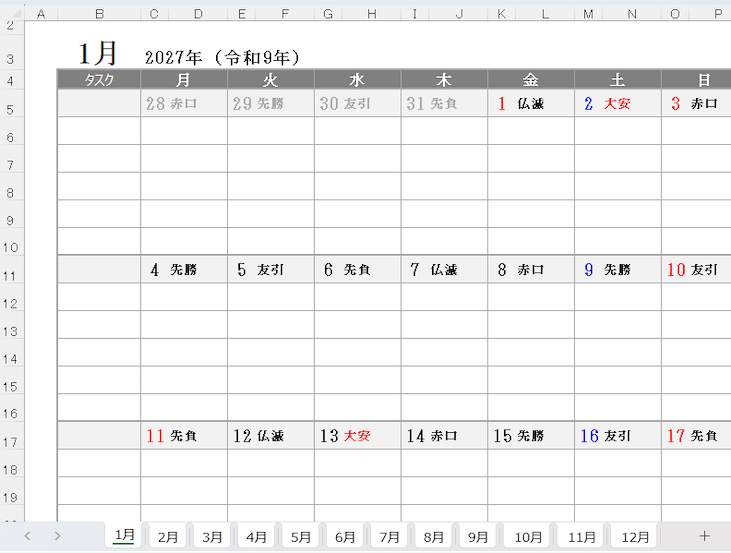Select the date cell 17 先負

696,435
